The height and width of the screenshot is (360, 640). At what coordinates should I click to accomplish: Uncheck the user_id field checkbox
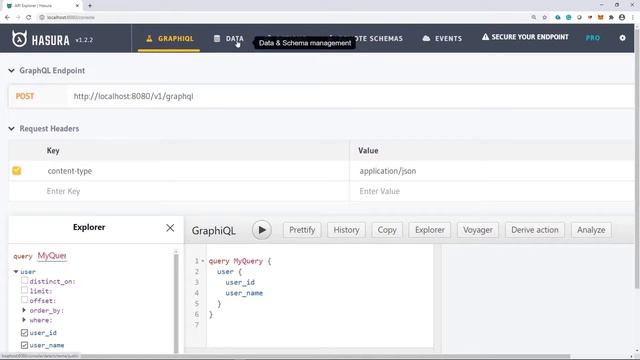point(24,333)
